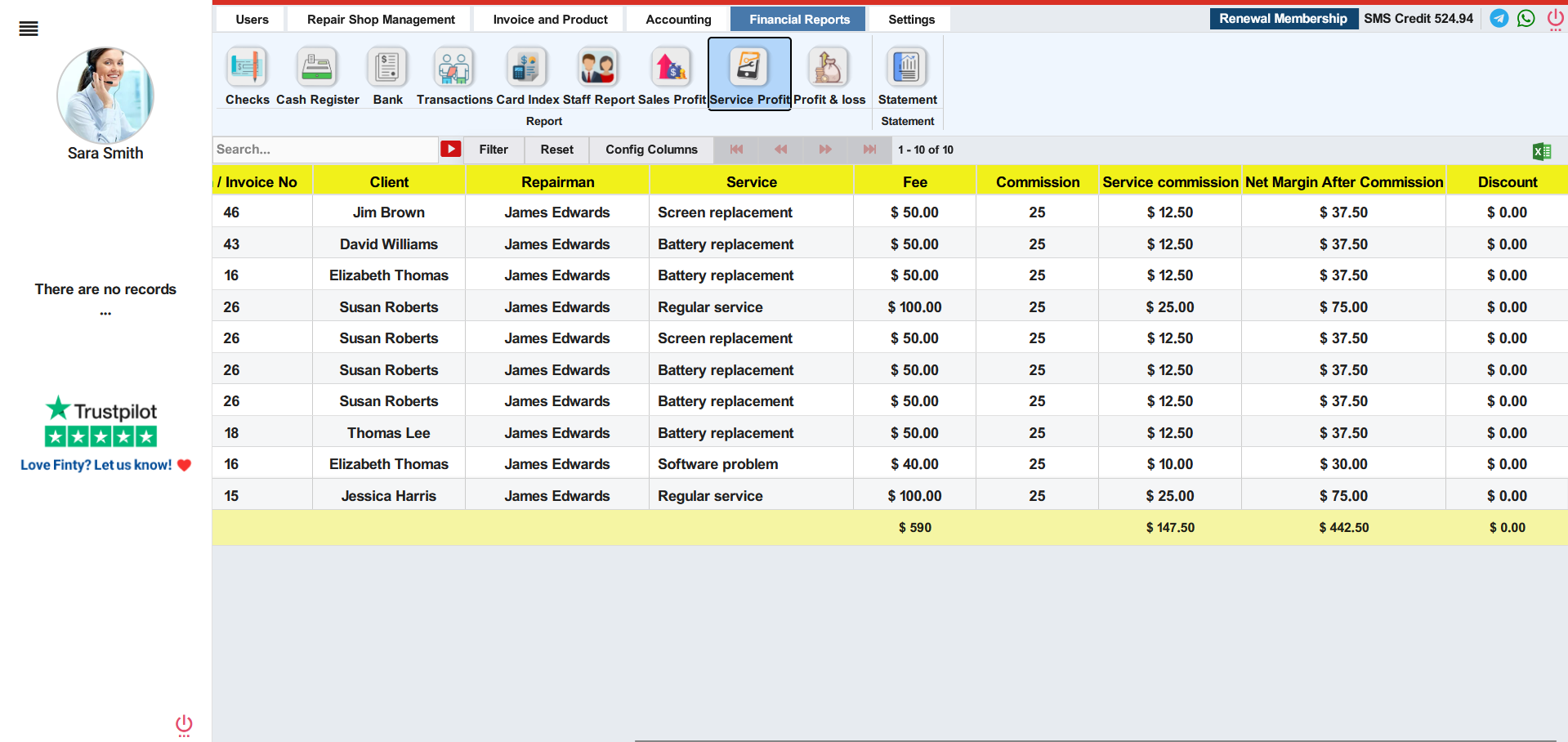Open the Cash Register report
The height and width of the screenshot is (742, 1568).
click(x=317, y=69)
